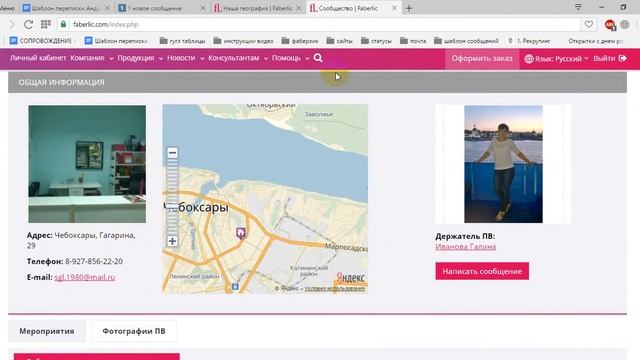
Task: Zoom in the map with plus button
Action: [x=172, y=241]
